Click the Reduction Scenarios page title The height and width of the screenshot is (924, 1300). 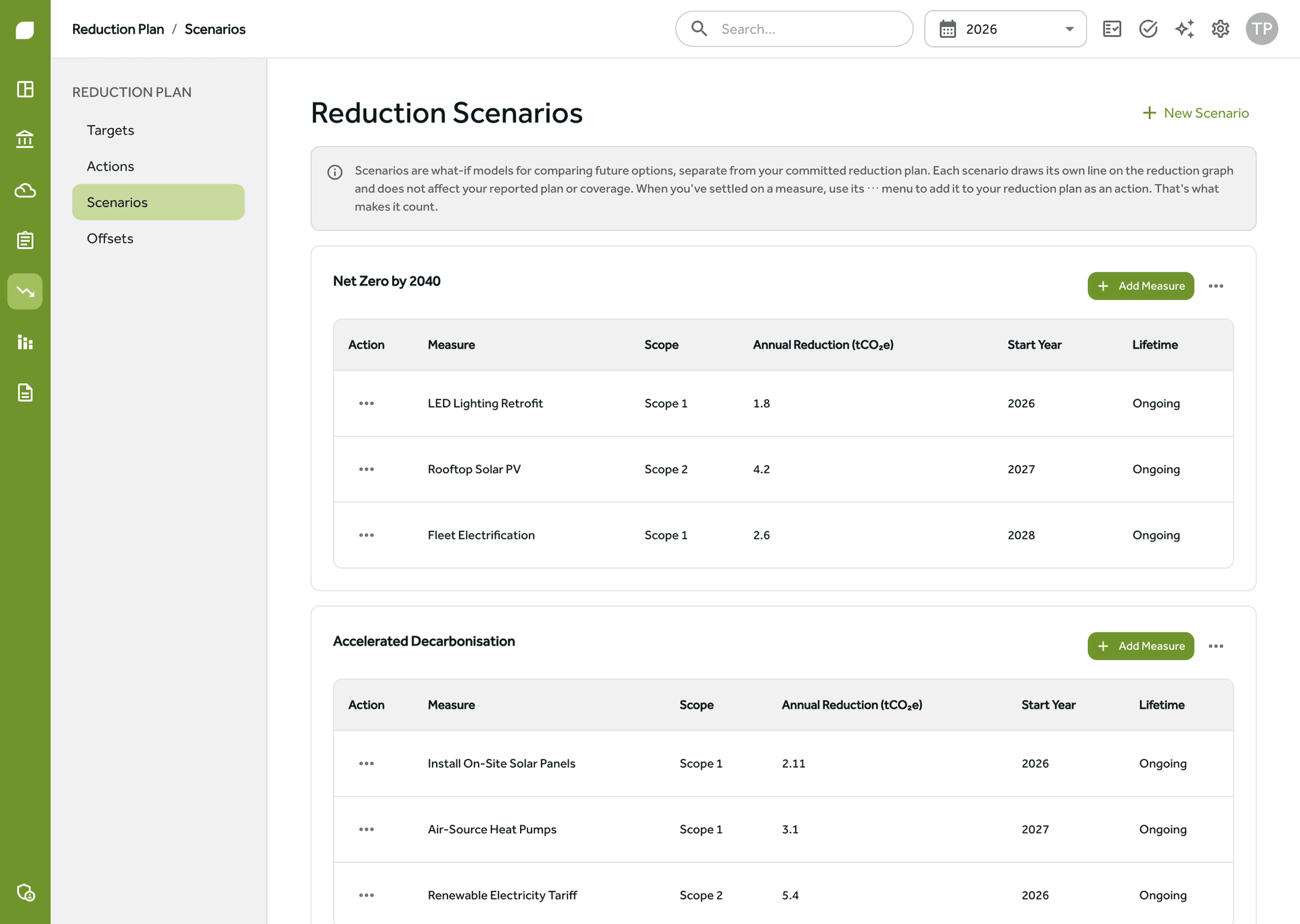[x=447, y=113]
